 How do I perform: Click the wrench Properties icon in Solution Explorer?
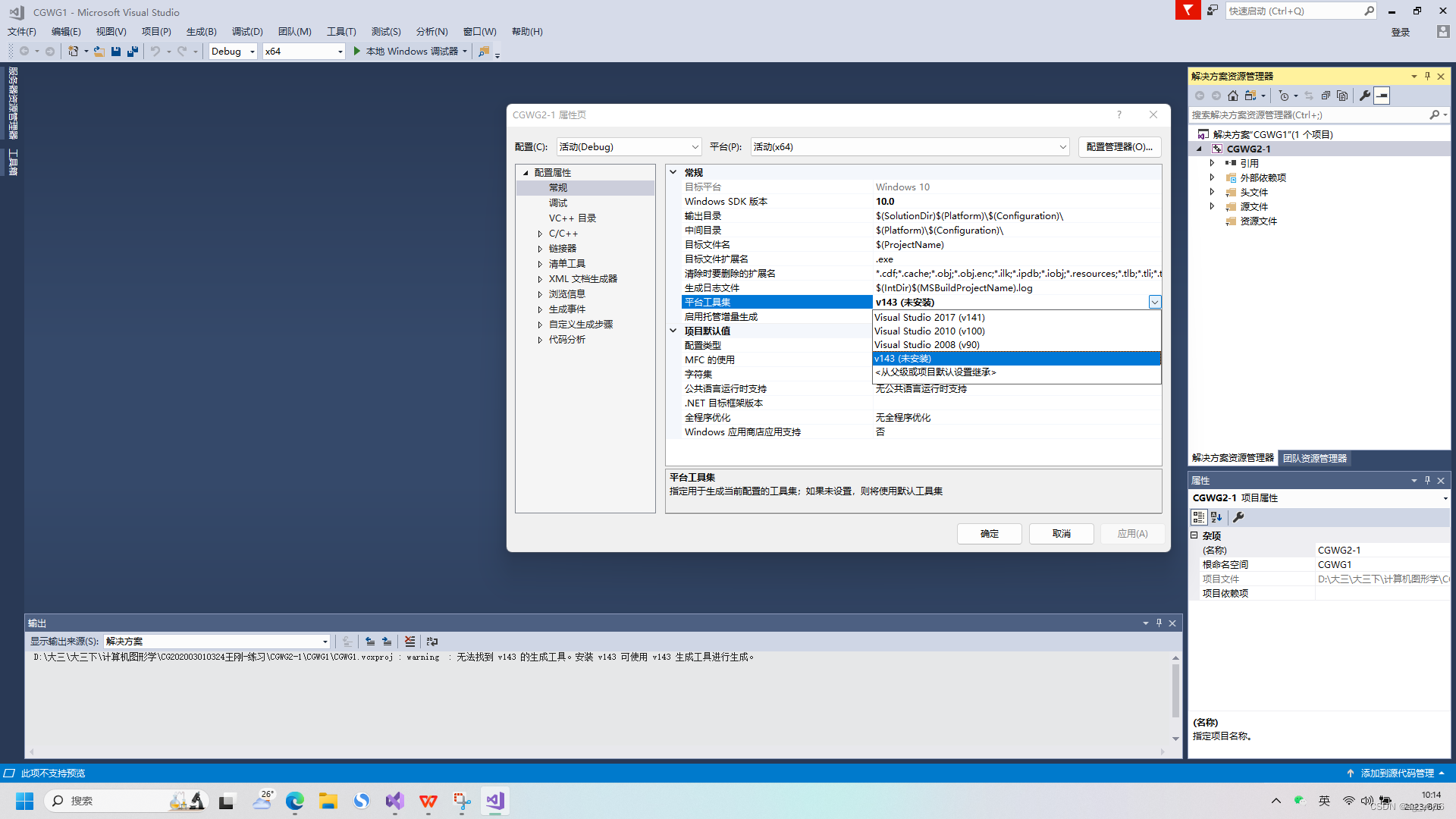tap(1365, 96)
